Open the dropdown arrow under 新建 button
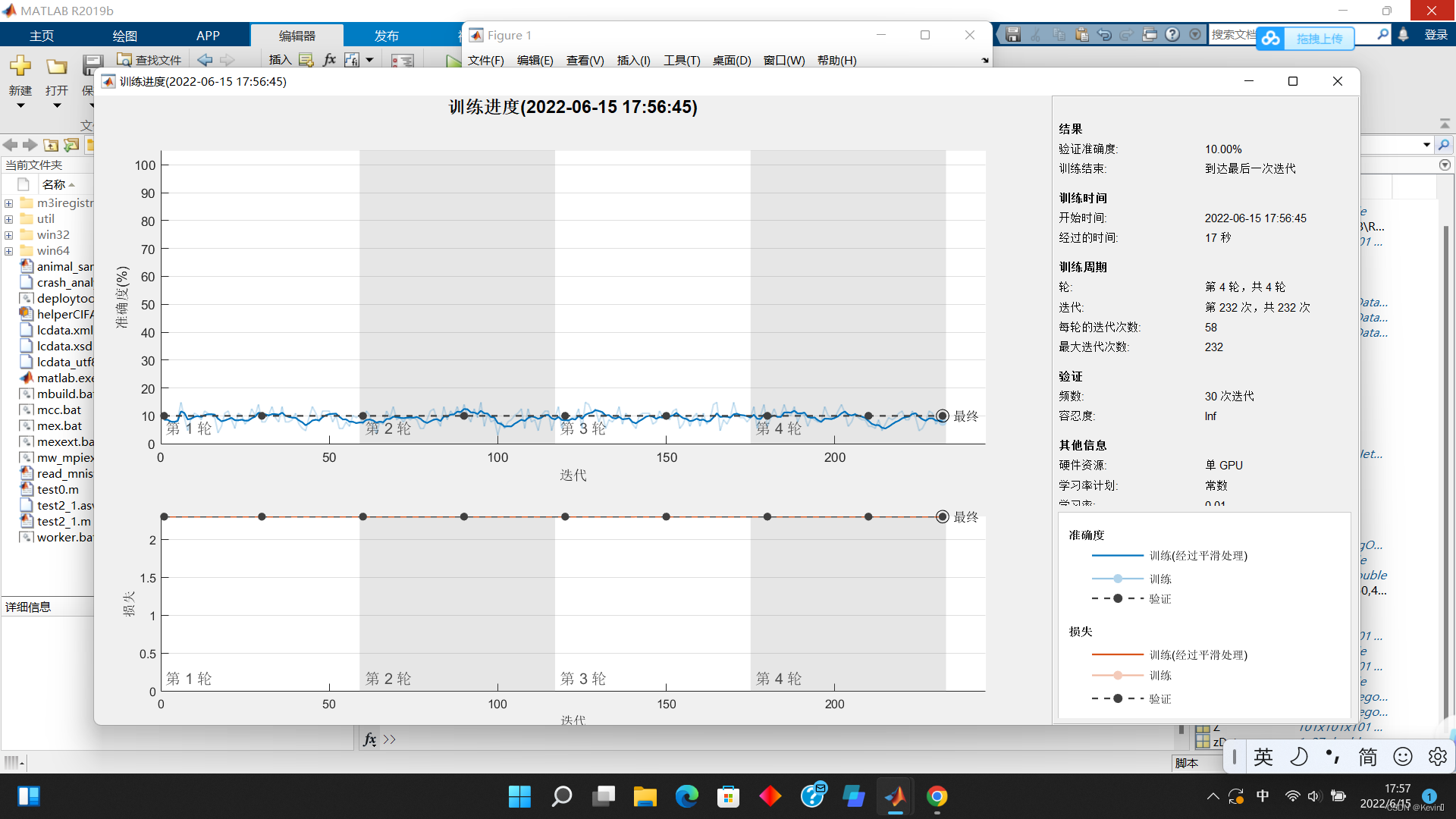This screenshot has width=1456, height=819. (x=20, y=106)
